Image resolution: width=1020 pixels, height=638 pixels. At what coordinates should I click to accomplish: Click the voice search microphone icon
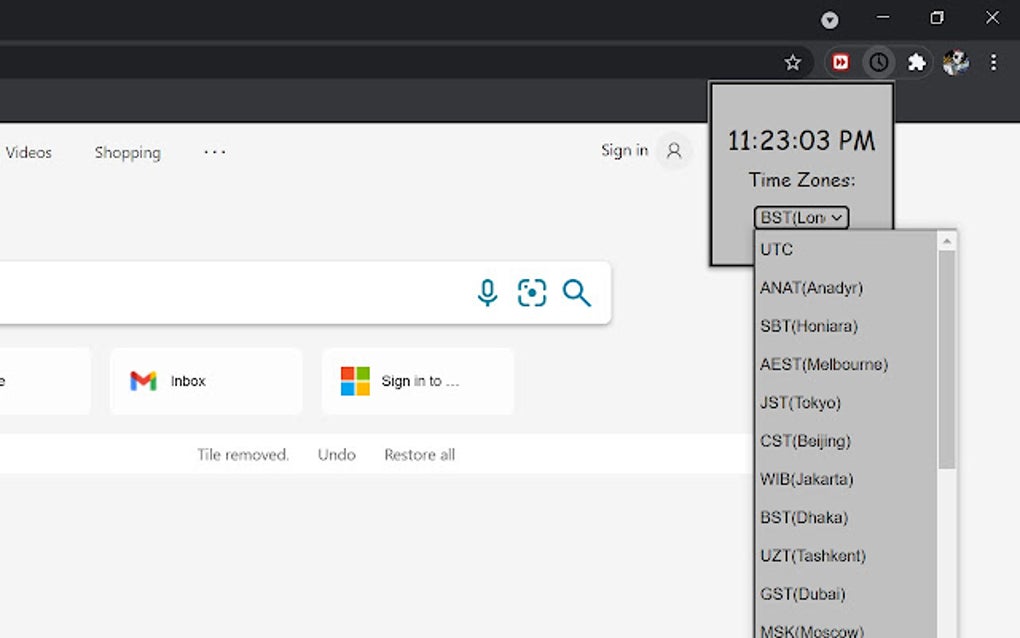tap(487, 293)
